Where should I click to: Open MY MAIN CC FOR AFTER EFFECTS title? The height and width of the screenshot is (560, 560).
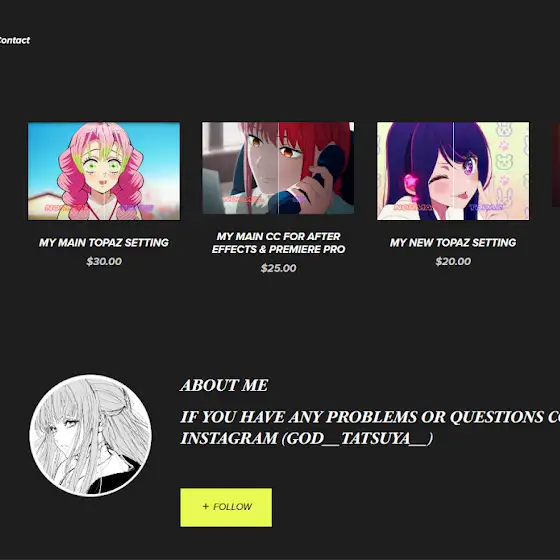click(x=278, y=242)
